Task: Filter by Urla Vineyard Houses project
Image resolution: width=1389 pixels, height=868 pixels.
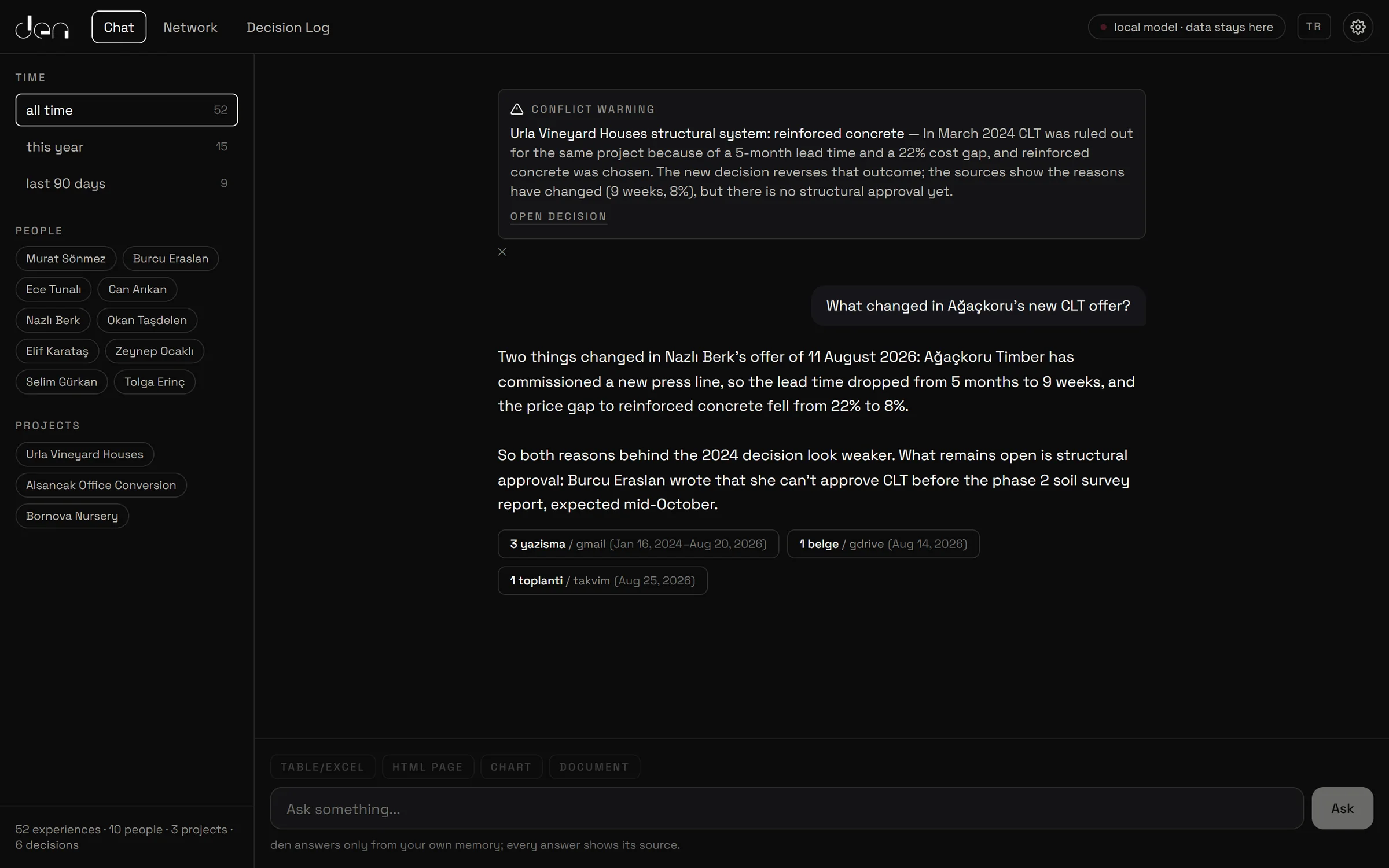Action: click(84, 454)
